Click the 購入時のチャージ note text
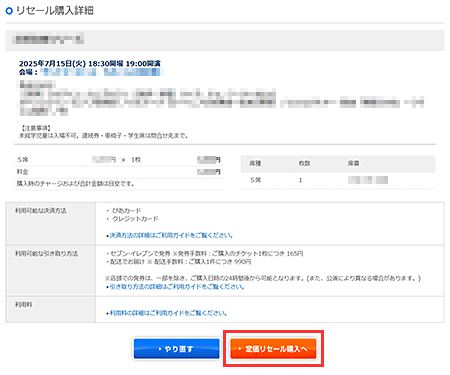The image size is (450, 375). [75, 184]
